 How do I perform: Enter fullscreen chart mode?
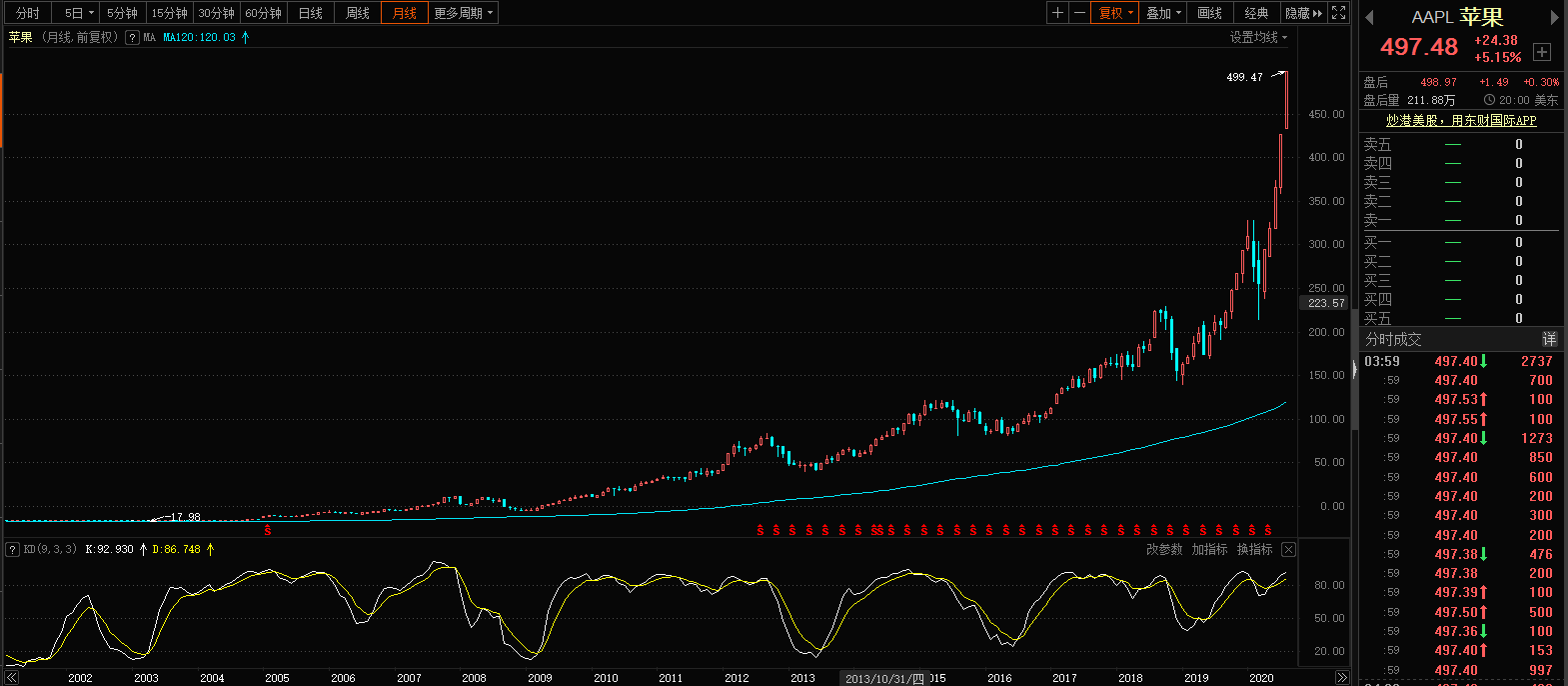tap(1339, 13)
